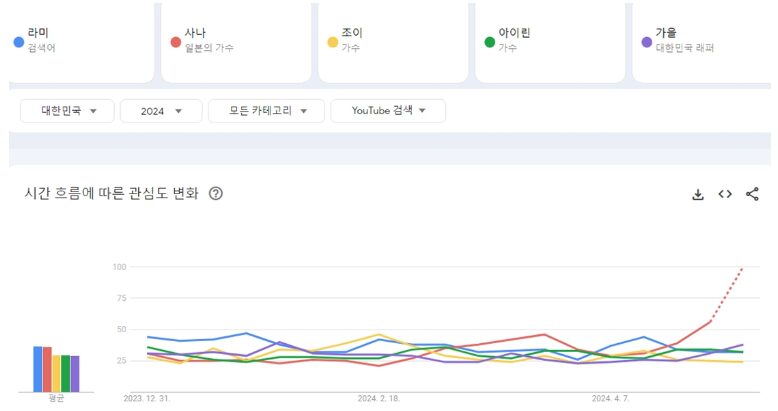The height and width of the screenshot is (411, 778).
Task: Click the 2024. 2. 18. axis label
Action: coord(379,398)
